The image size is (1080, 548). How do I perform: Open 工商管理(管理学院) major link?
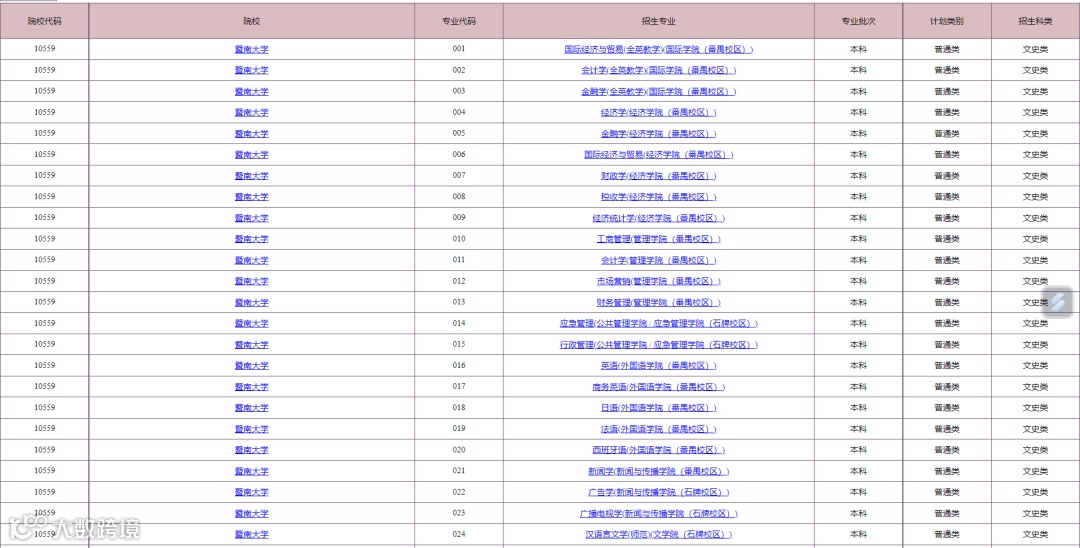coord(658,239)
